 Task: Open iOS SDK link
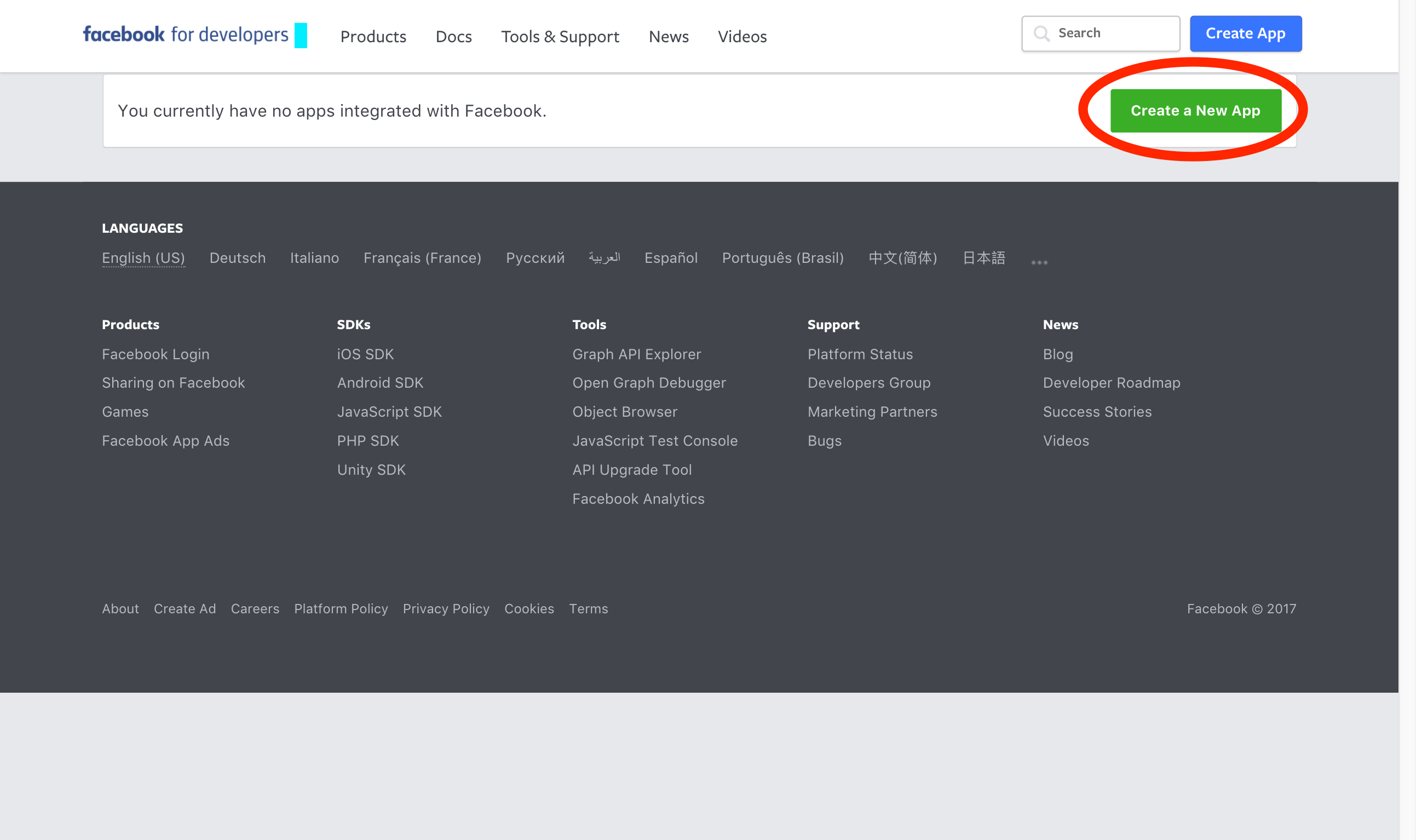click(365, 354)
